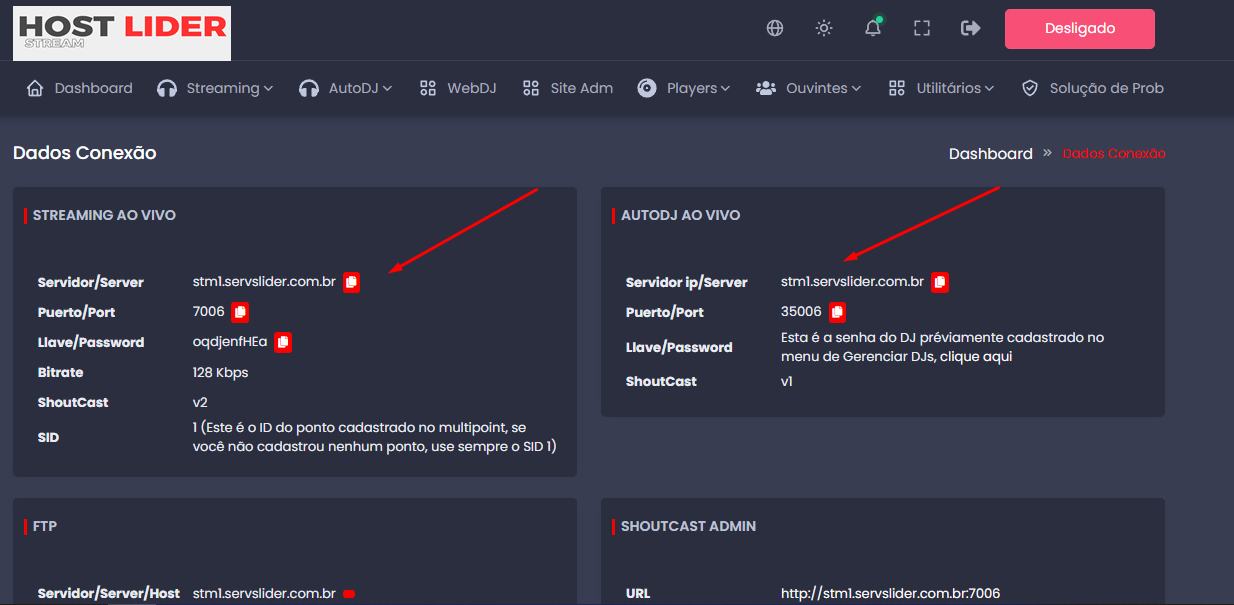
Task: Toggle light/dark theme with sun icon
Action: tap(824, 28)
